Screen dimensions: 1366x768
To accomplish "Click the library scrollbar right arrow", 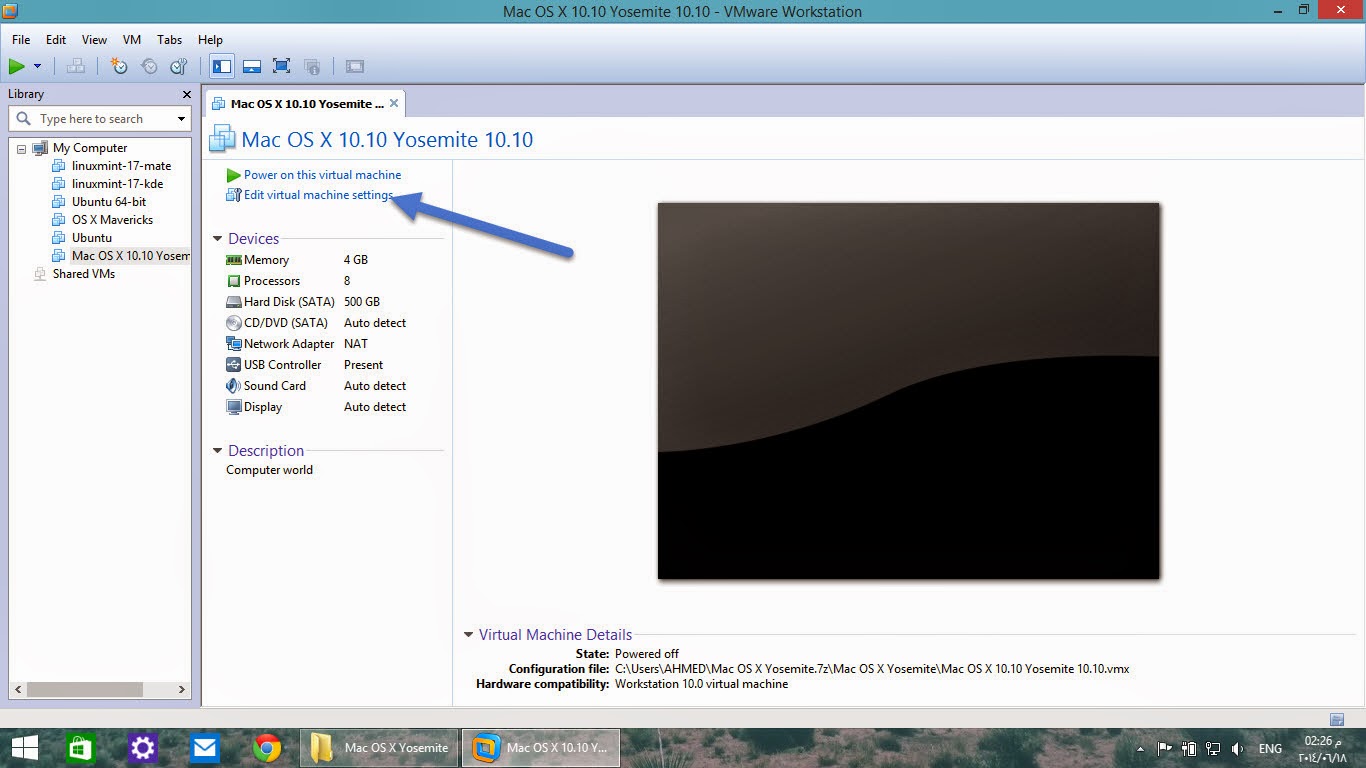I will tap(182, 689).
